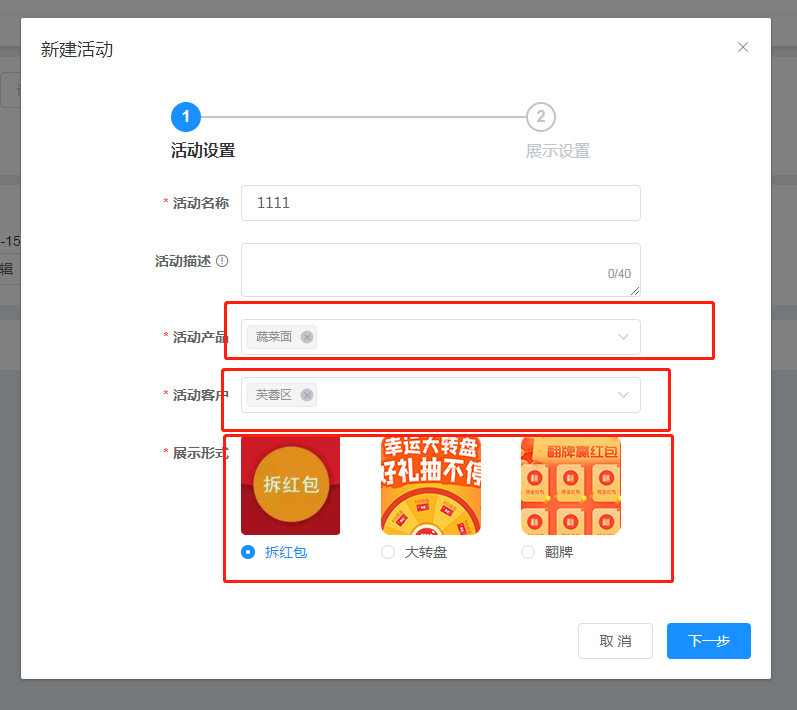
Task: Click step 1 circle 活动设置
Action: point(186,117)
